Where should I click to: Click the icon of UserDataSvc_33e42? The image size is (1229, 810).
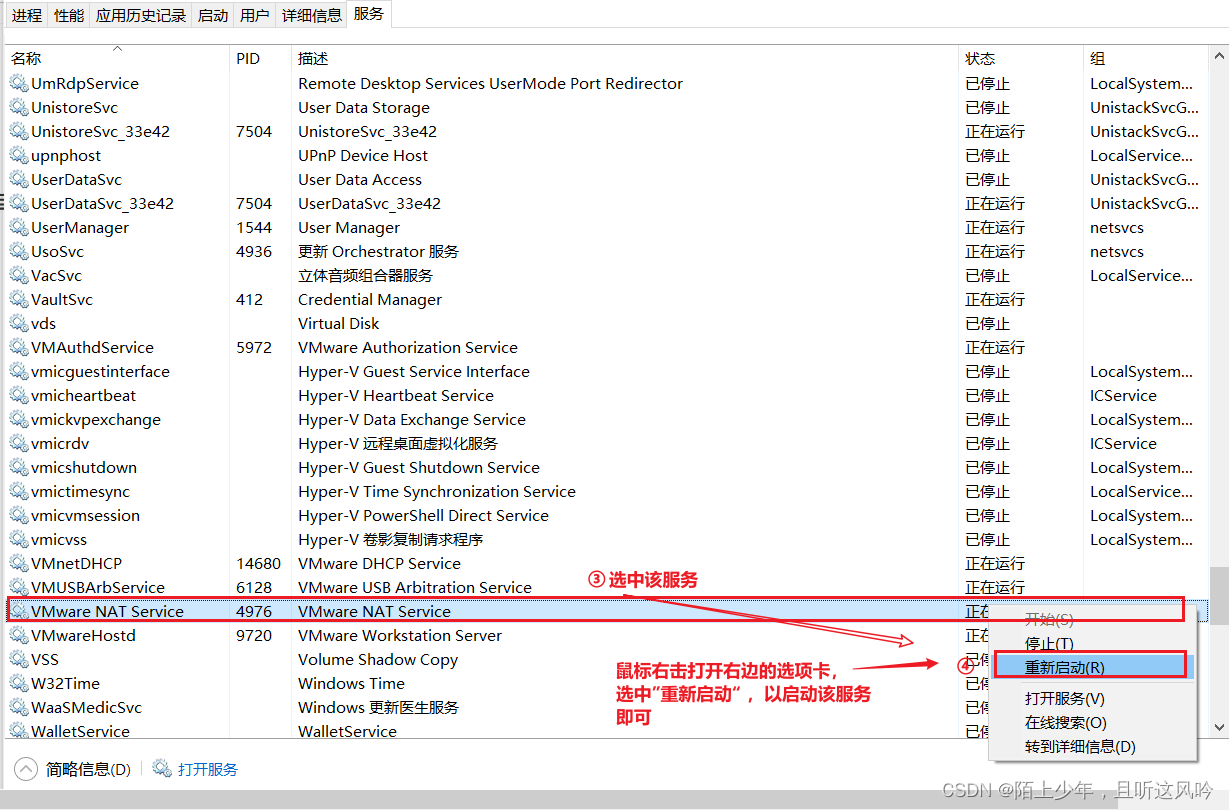[19, 204]
